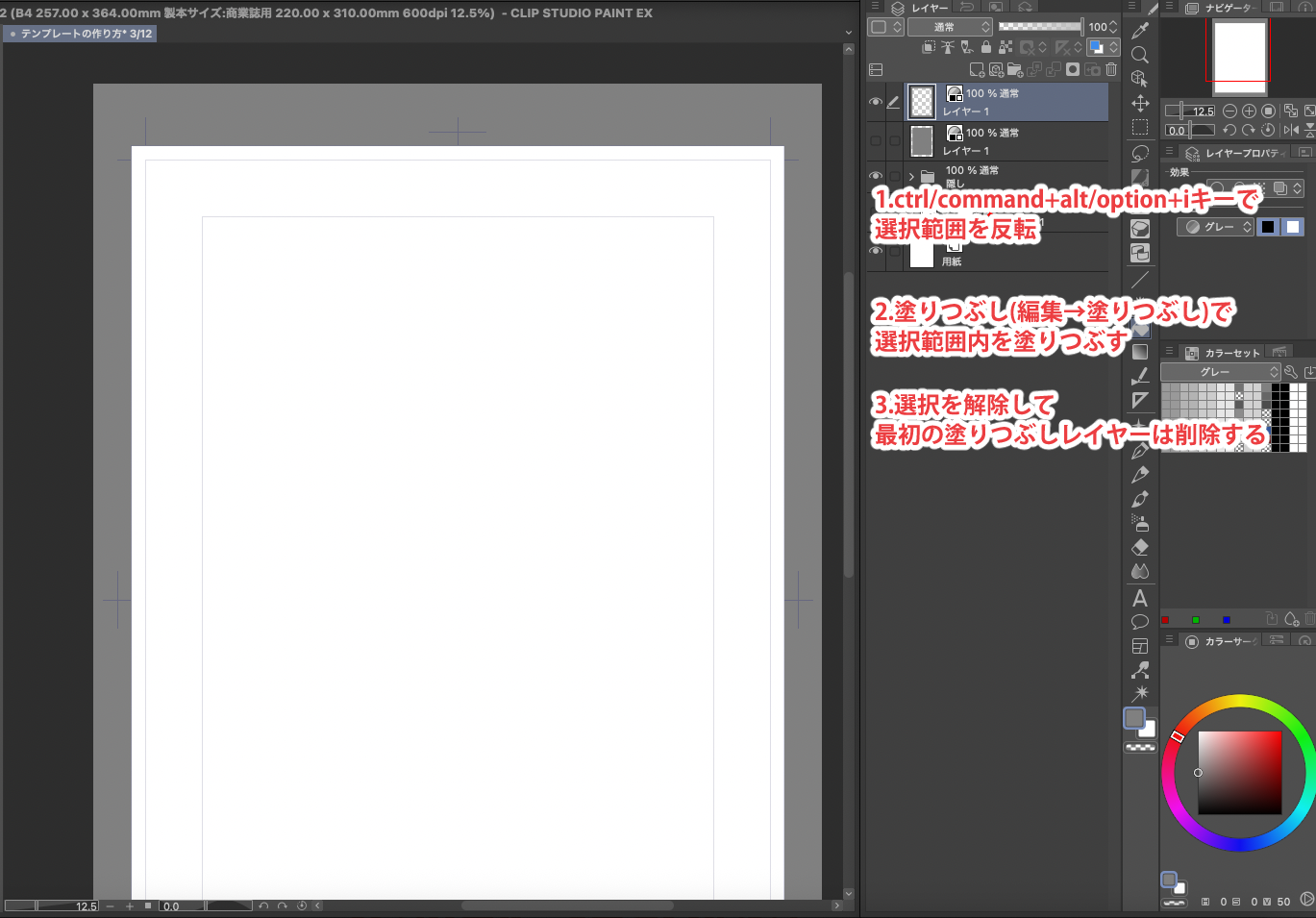1316x918 pixels.
Task: Expand the 隠し layer folder
Action: [x=911, y=177]
